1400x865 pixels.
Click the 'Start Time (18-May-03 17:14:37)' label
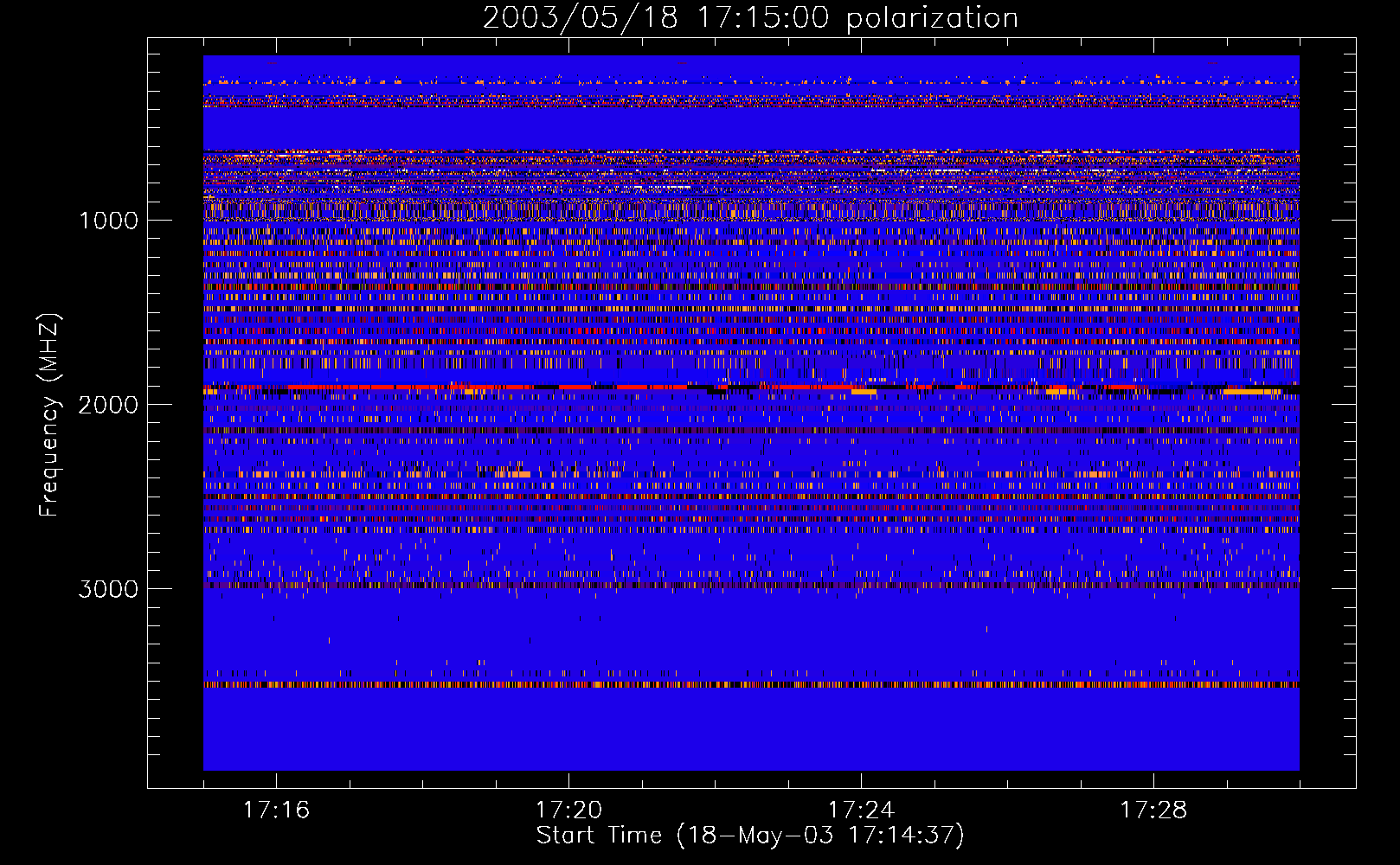750,836
